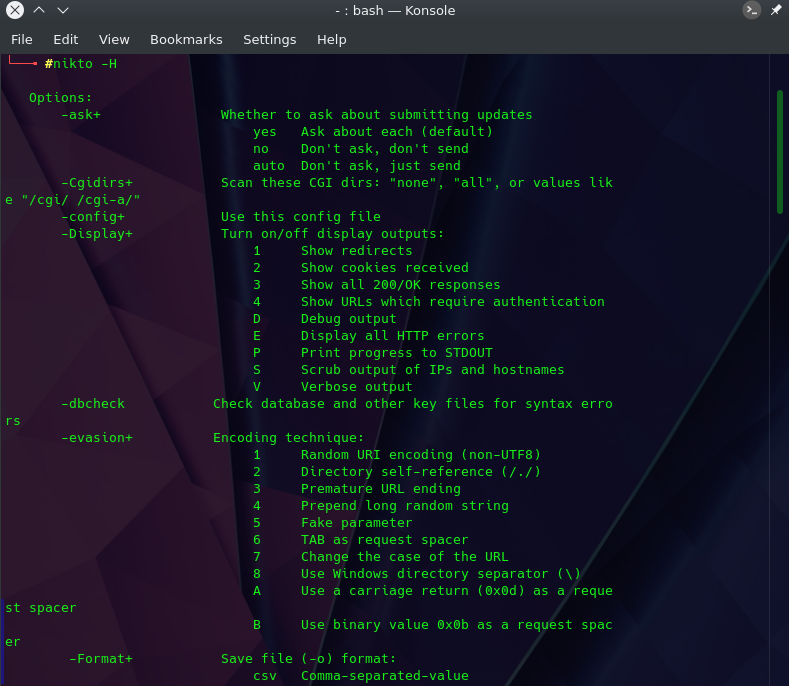Close the Konsole window with X button

click(x=15, y=10)
